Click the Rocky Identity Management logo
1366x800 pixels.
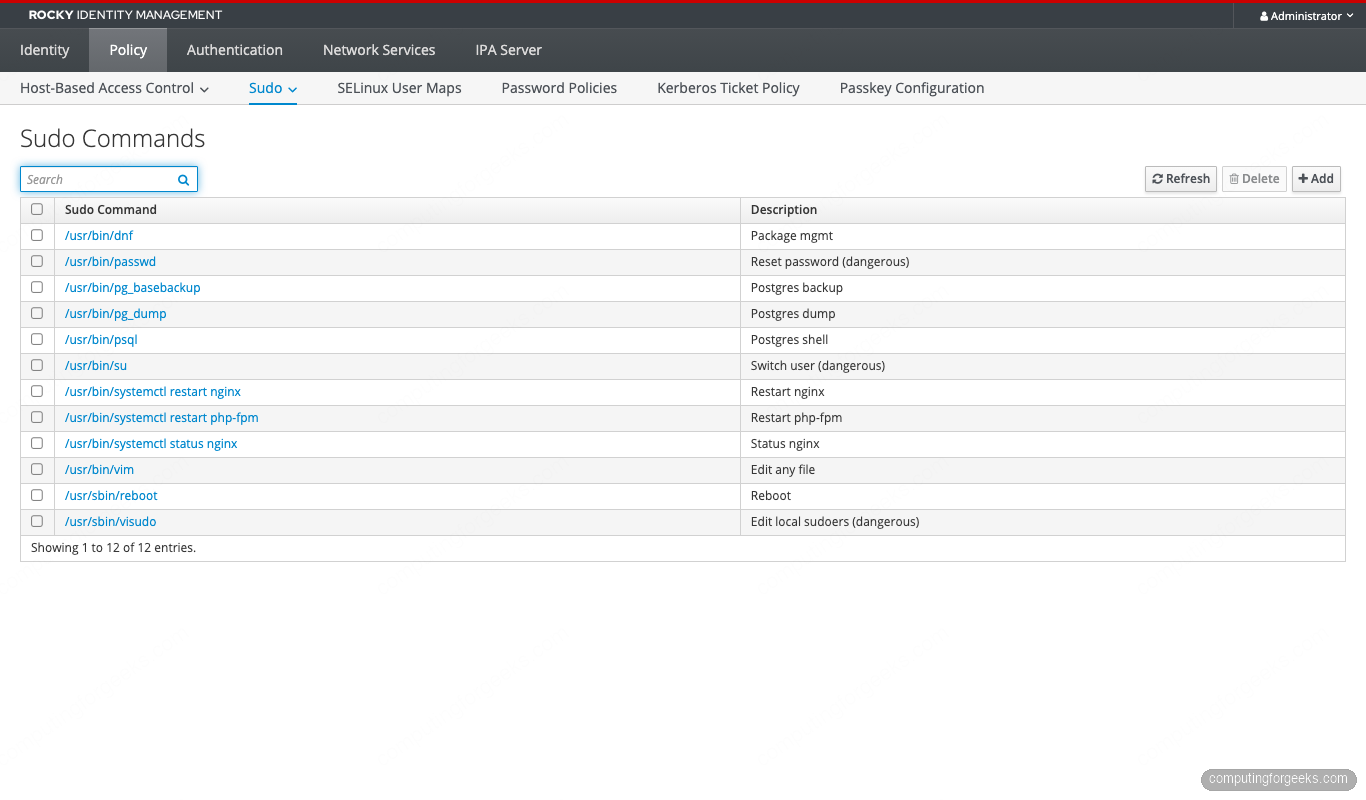click(x=125, y=15)
